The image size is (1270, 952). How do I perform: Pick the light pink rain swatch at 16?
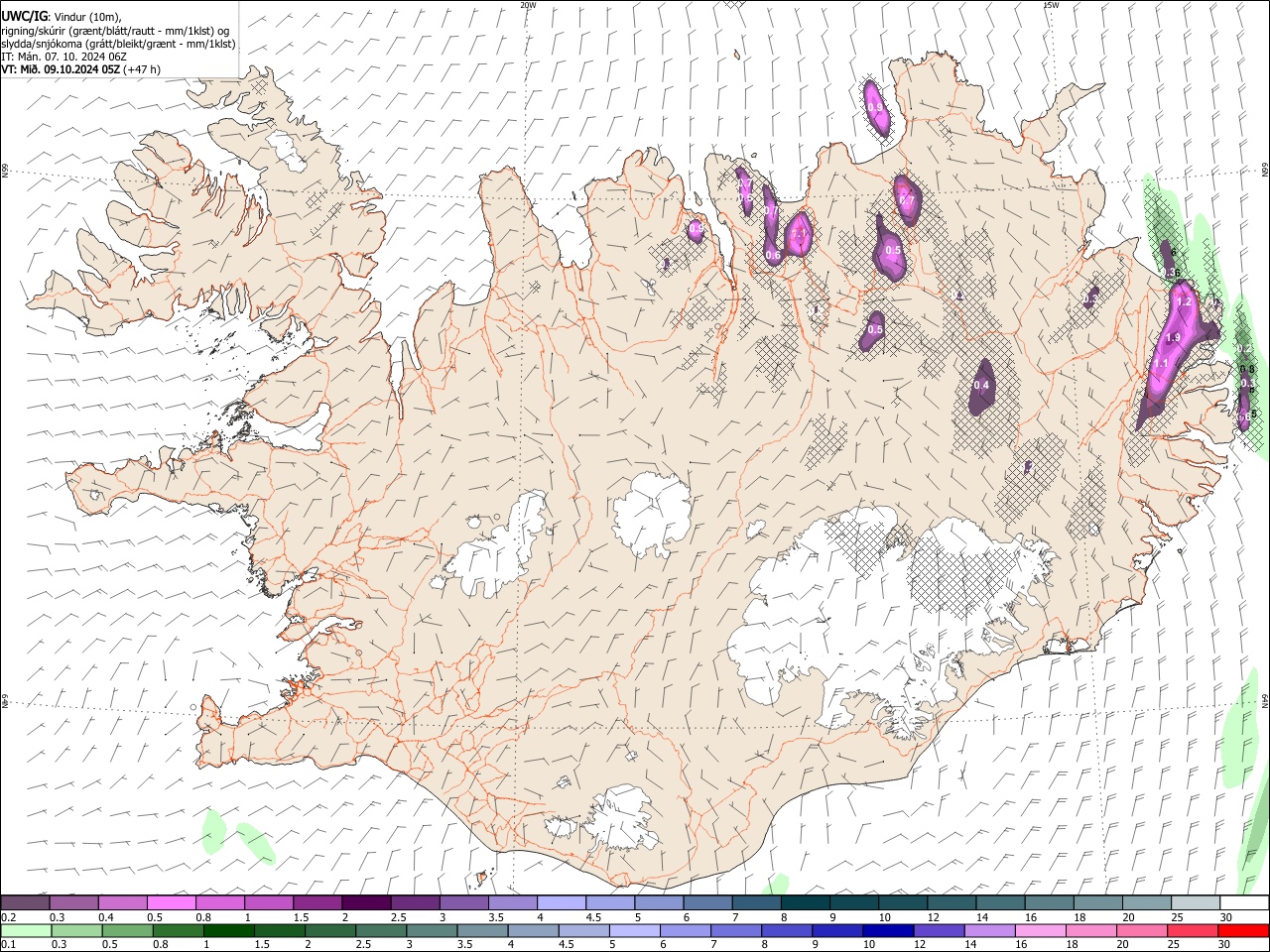[x=1041, y=930]
